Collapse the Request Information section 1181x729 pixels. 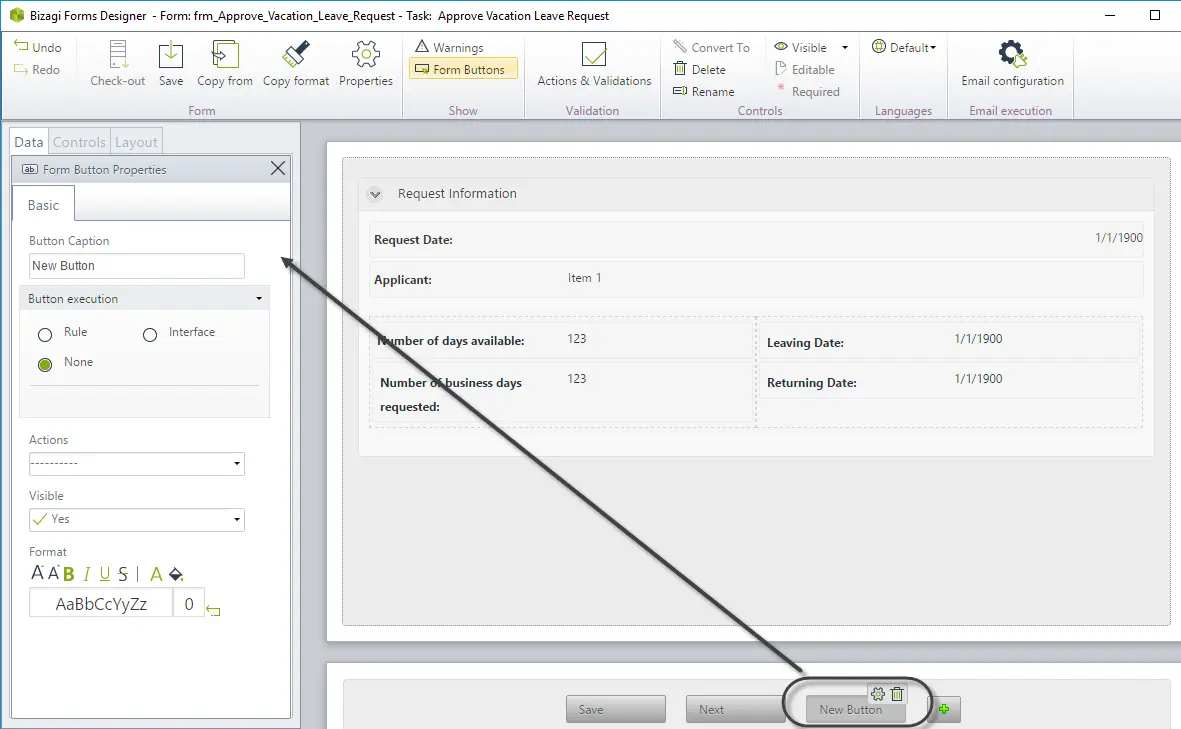tap(374, 194)
